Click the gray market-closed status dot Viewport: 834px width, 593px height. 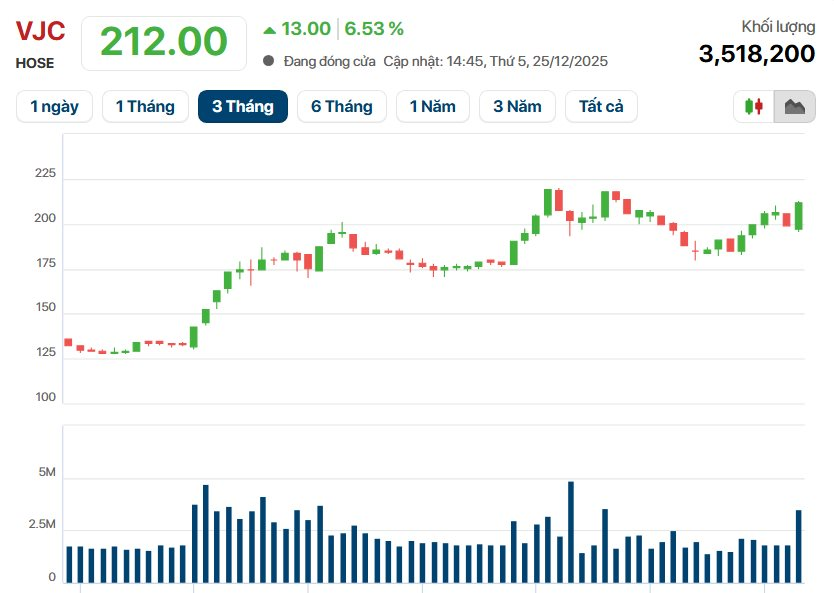click(x=269, y=61)
